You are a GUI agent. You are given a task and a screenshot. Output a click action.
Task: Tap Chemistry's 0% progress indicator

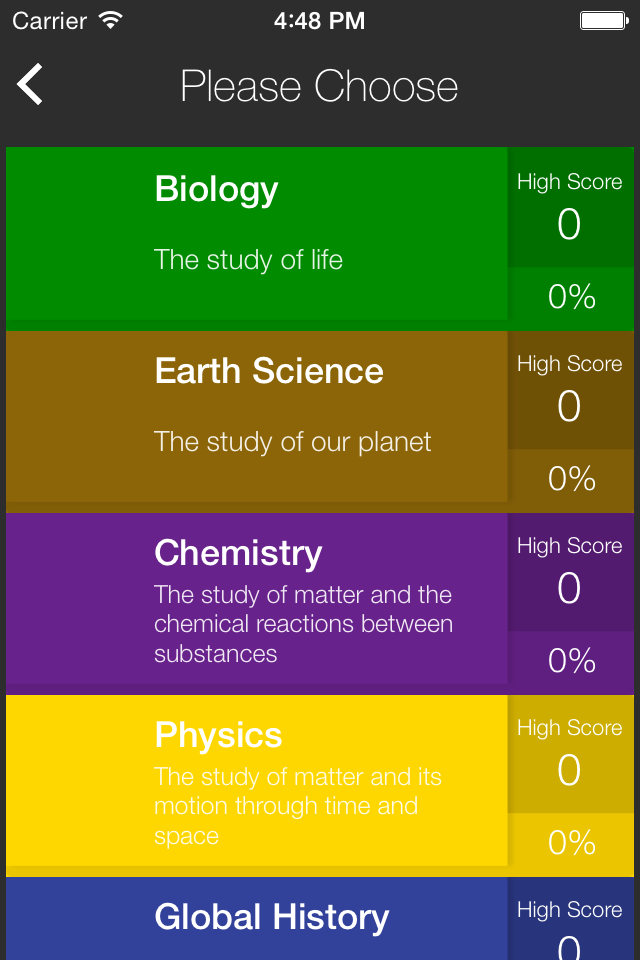(x=571, y=661)
